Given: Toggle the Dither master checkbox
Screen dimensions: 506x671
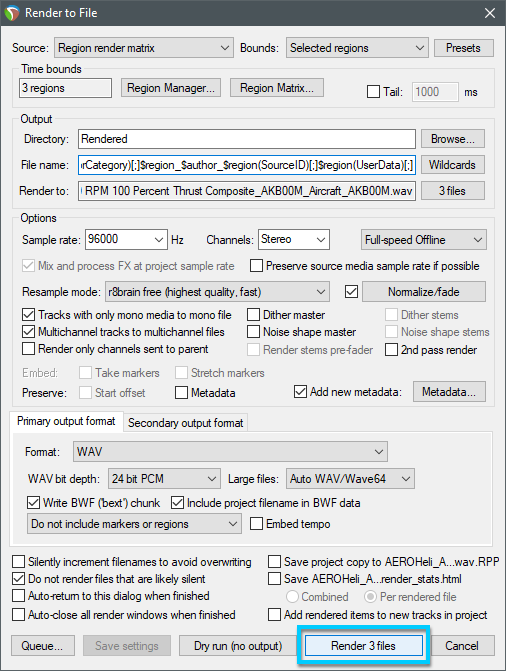Looking at the screenshot, I should (253, 315).
